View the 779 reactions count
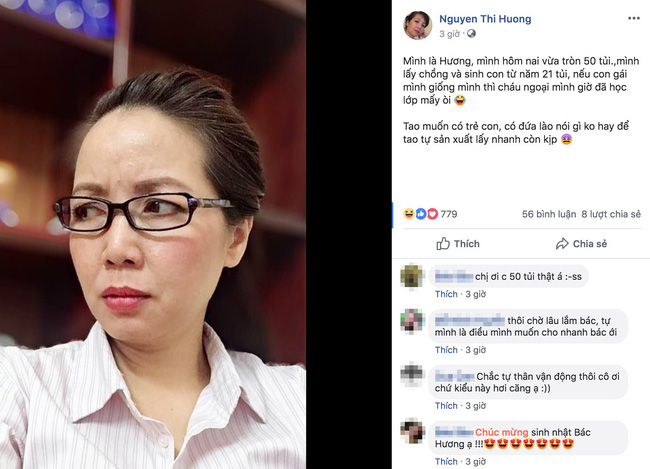 coord(449,214)
